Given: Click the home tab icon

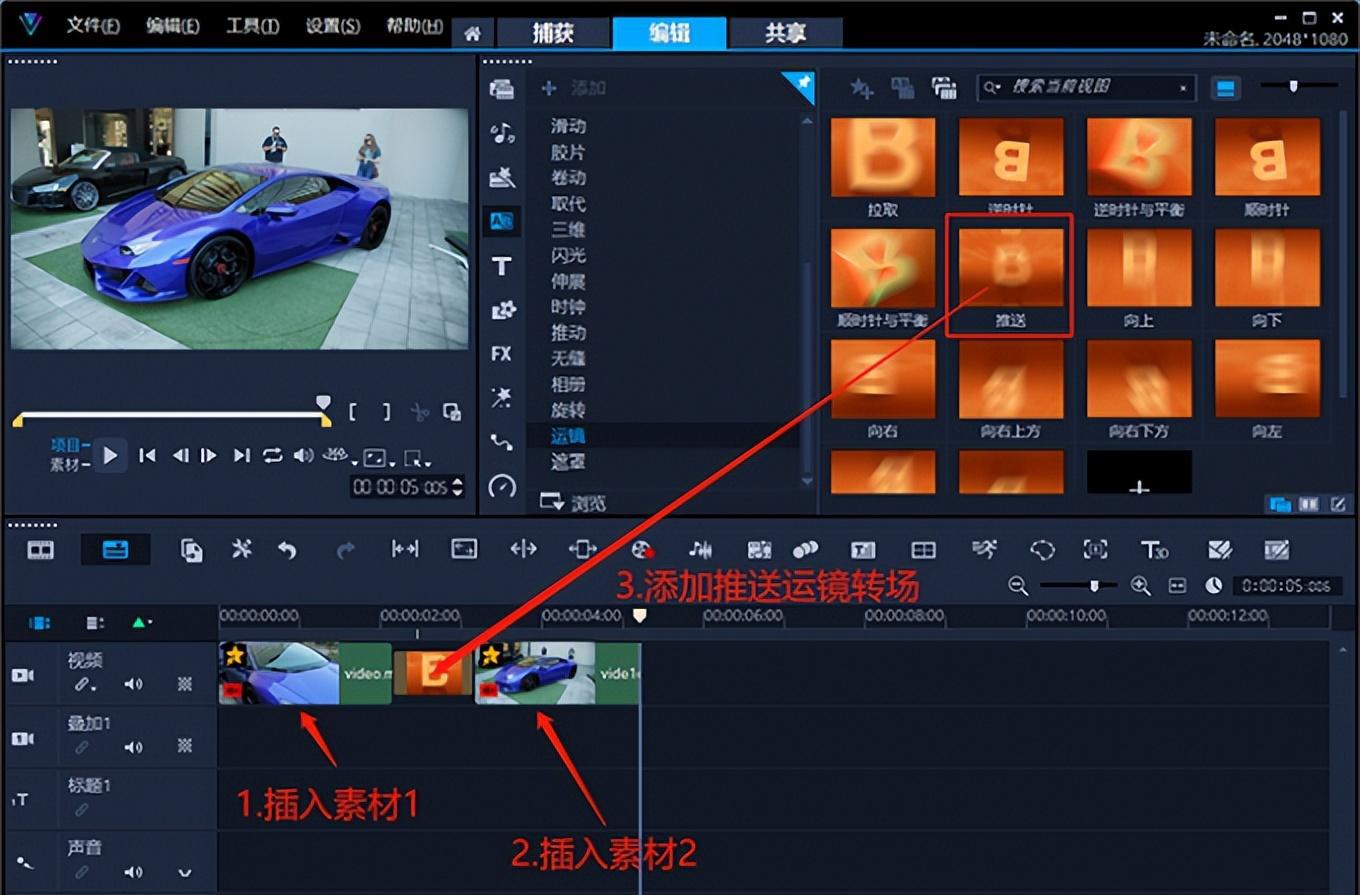Looking at the screenshot, I should pyautogui.click(x=472, y=34).
